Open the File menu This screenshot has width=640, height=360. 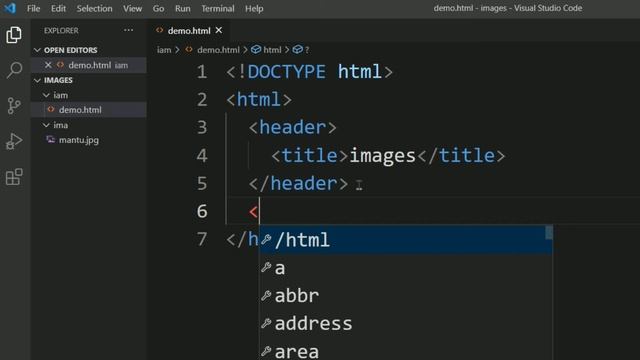33,8
